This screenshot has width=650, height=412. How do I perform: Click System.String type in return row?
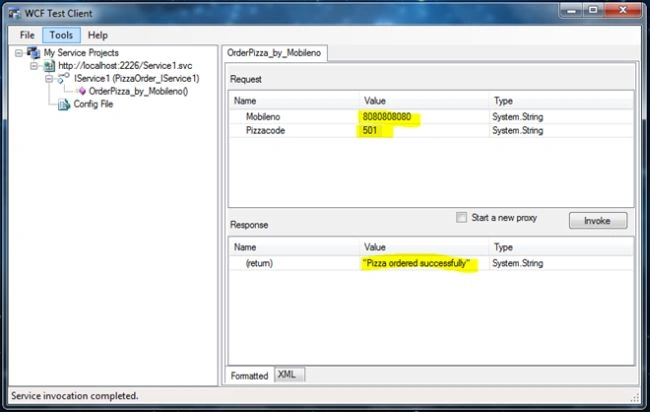click(517, 263)
